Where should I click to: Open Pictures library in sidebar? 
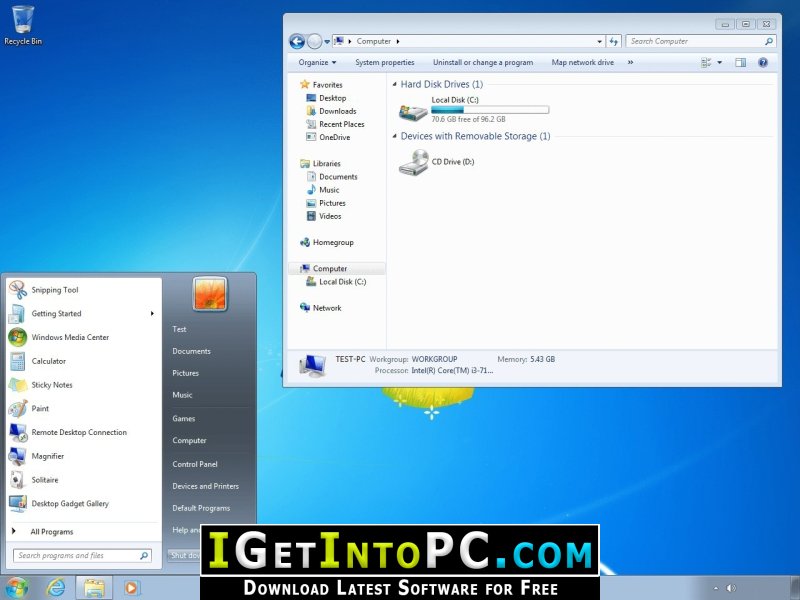click(326, 203)
